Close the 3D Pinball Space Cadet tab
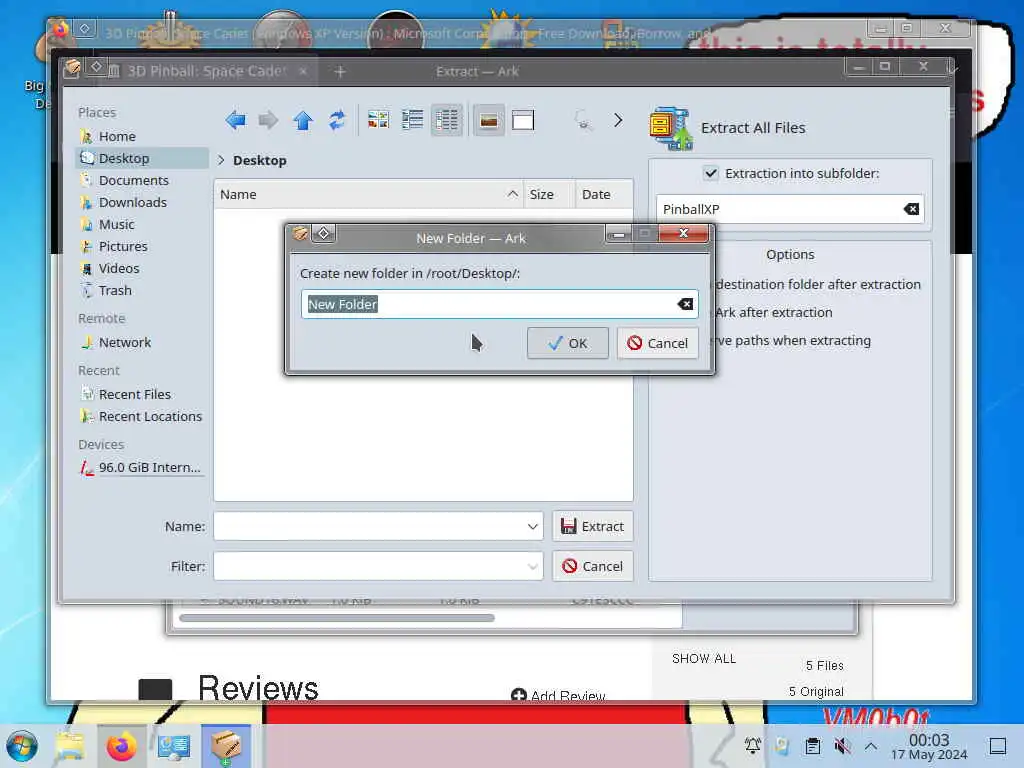Viewport: 1024px width, 768px height. [303, 71]
